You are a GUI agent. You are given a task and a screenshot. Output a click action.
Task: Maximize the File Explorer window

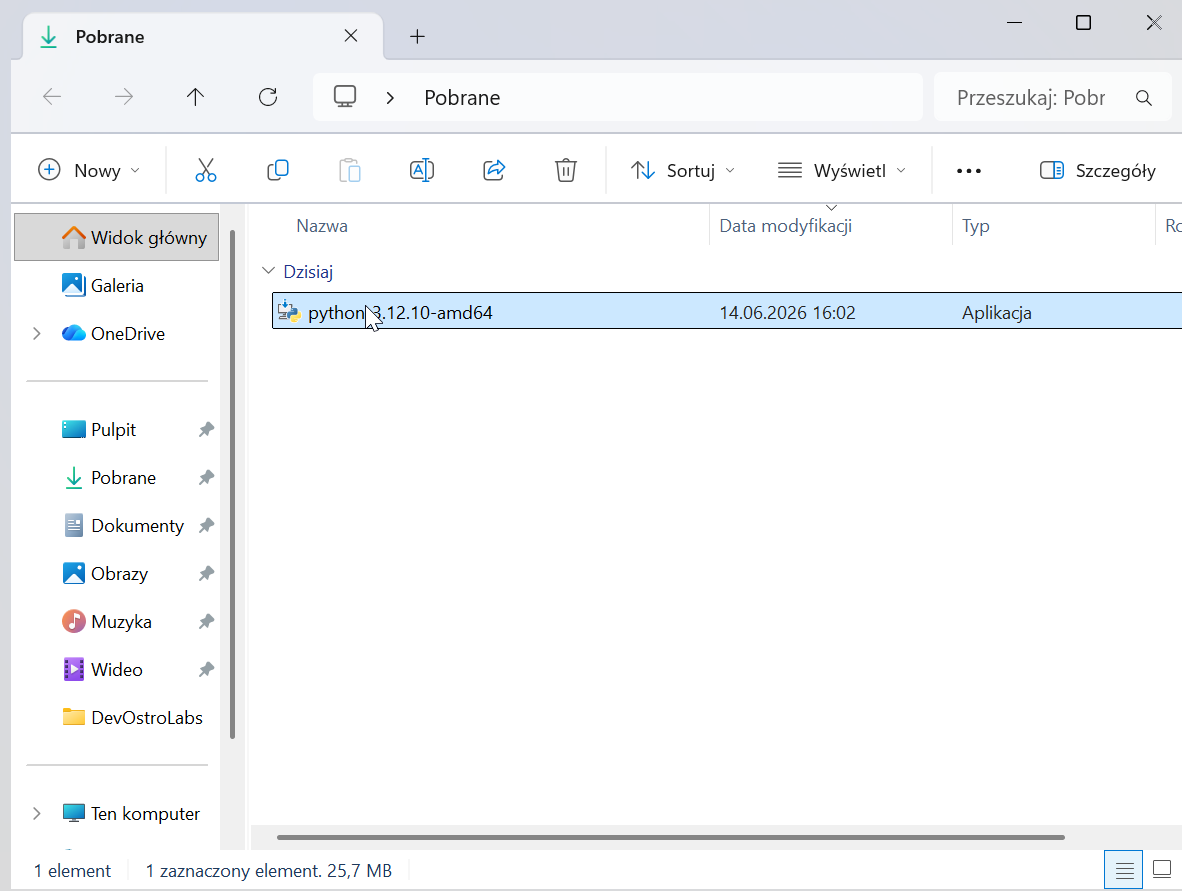(x=1083, y=23)
